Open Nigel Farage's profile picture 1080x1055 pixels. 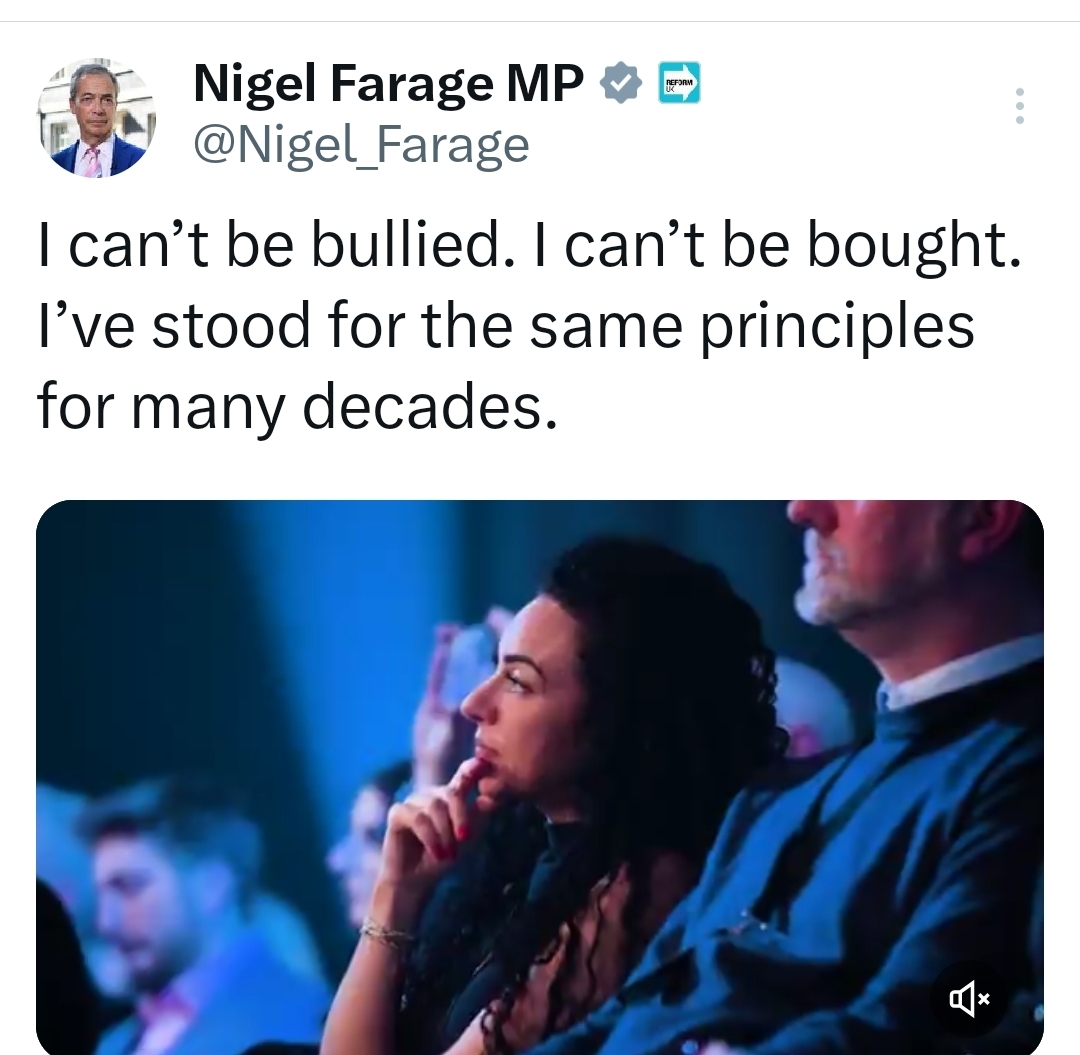pyautogui.click(x=97, y=118)
